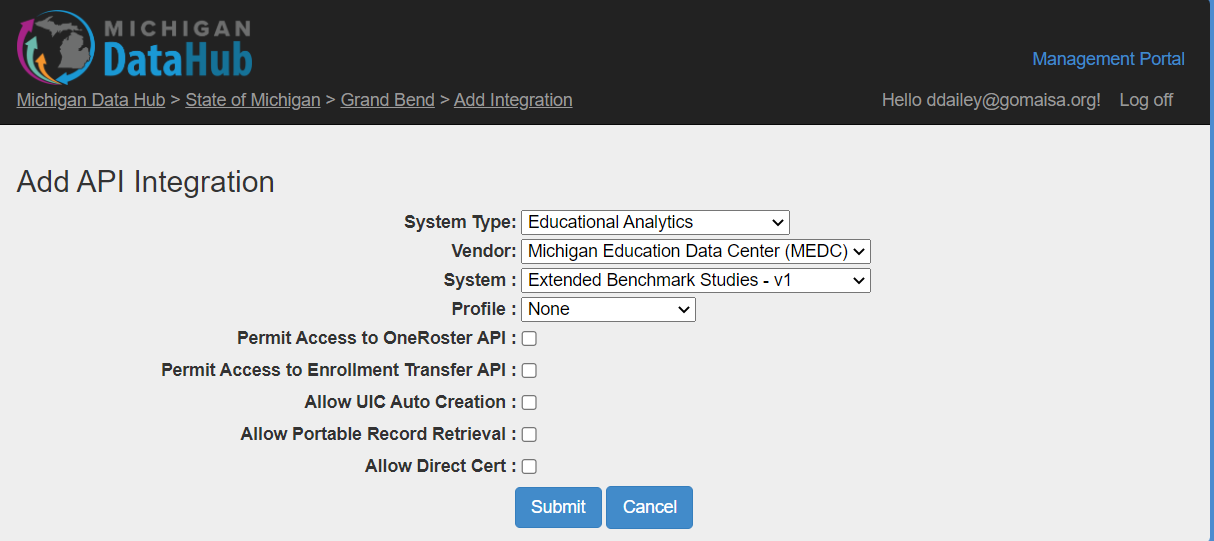
Task: Expand the System dropdown
Action: [696, 280]
